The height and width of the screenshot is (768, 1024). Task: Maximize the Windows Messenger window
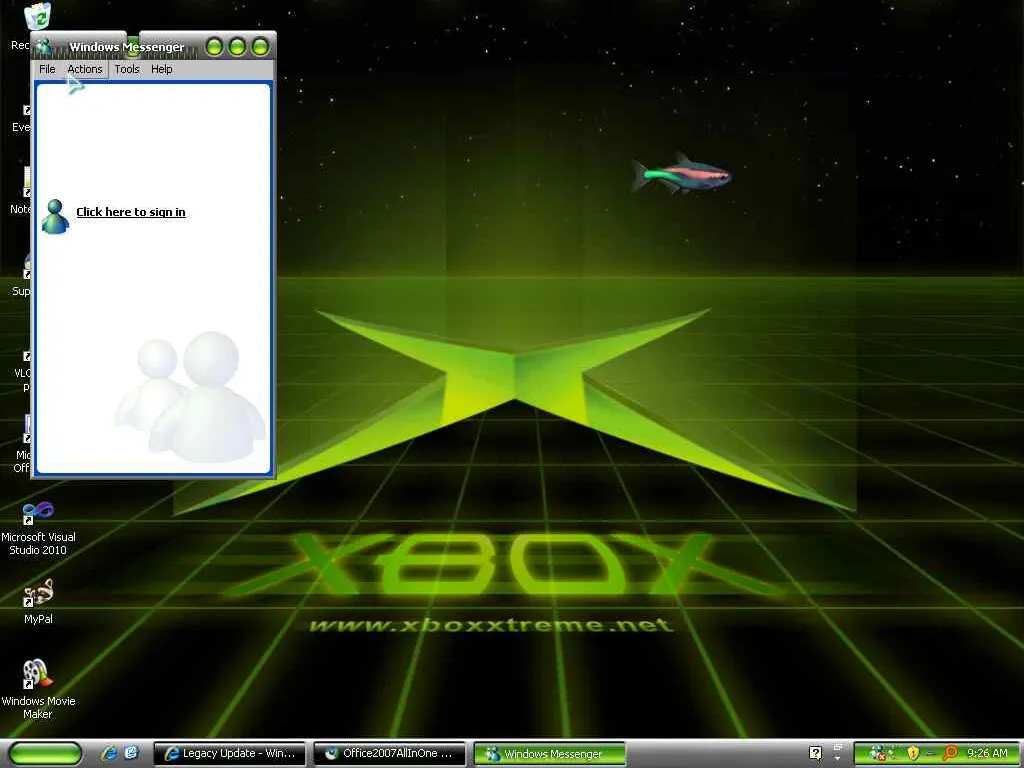click(237, 46)
